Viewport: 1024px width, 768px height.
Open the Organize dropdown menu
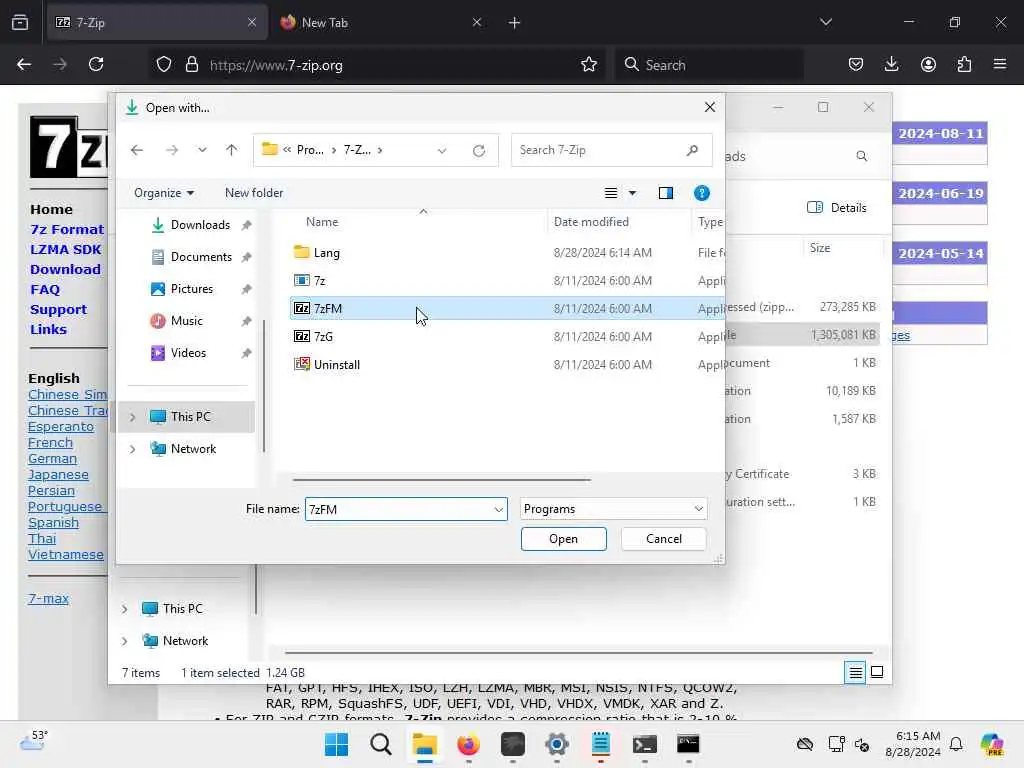pyautogui.click(x=163, y=193)
